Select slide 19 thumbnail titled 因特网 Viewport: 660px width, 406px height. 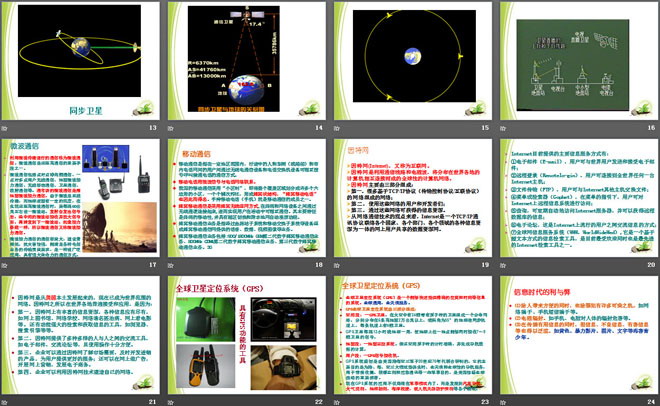(412, 198)
